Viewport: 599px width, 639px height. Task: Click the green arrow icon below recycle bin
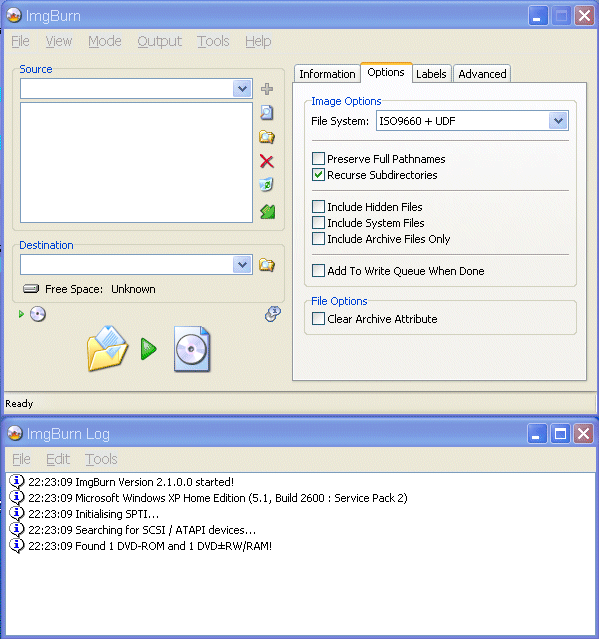(x=268, y=212)
